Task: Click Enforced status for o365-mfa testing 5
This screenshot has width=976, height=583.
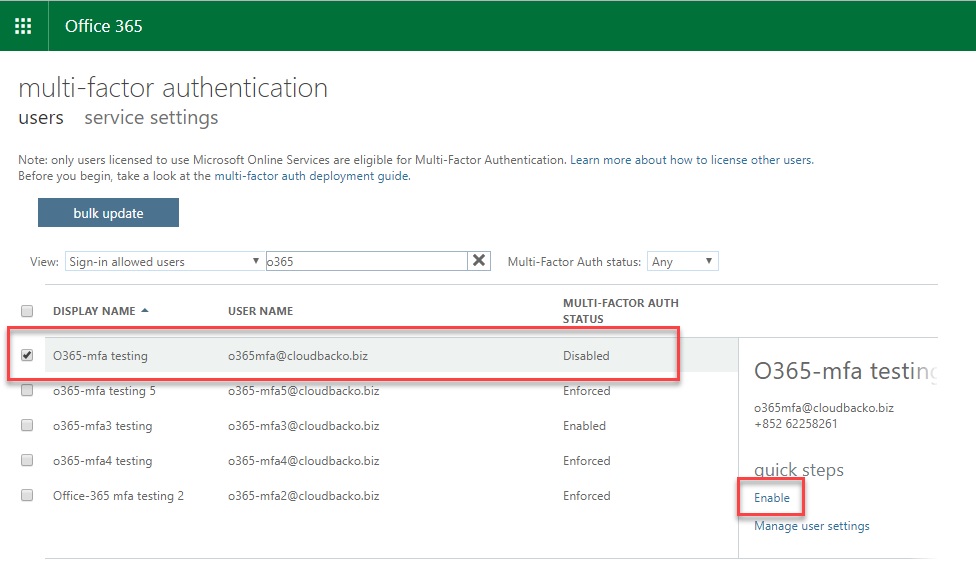Action: point(586,391)
